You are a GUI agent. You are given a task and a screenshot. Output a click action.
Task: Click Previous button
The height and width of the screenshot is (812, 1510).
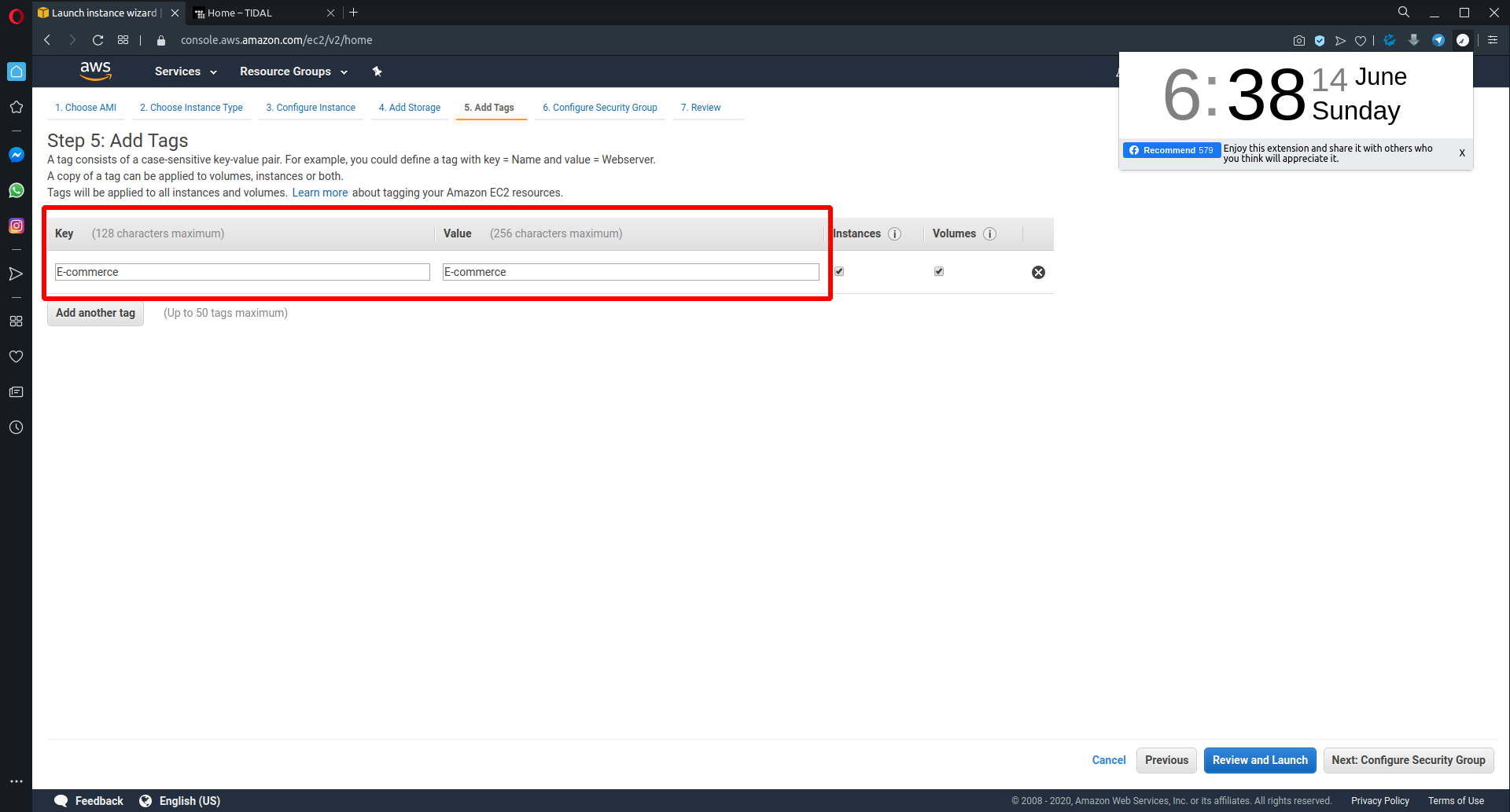click(1166, 760)
